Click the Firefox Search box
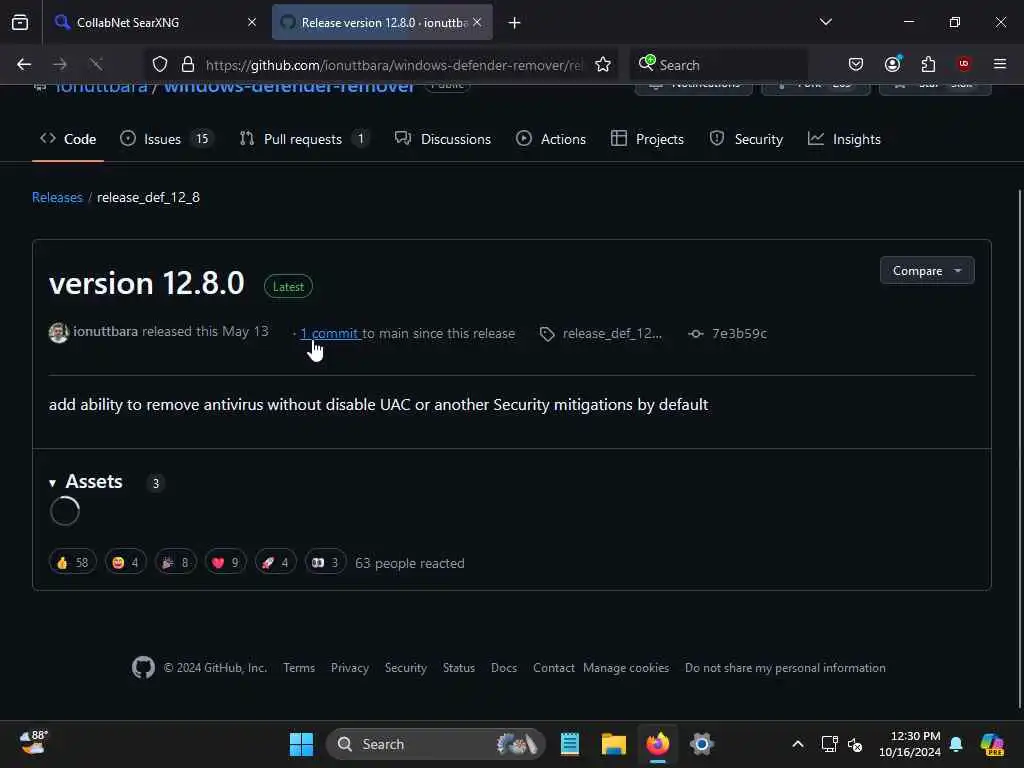The width and height of the screenshot is (1024, 768). click(x=718, y=65)
